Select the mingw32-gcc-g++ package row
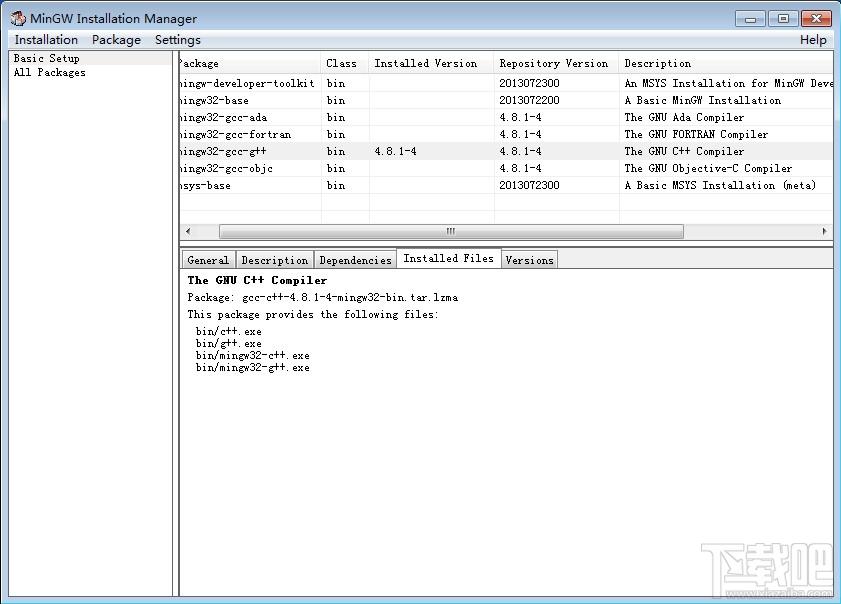Viewport: 841px width, 604px height. [x=506, y=151]
